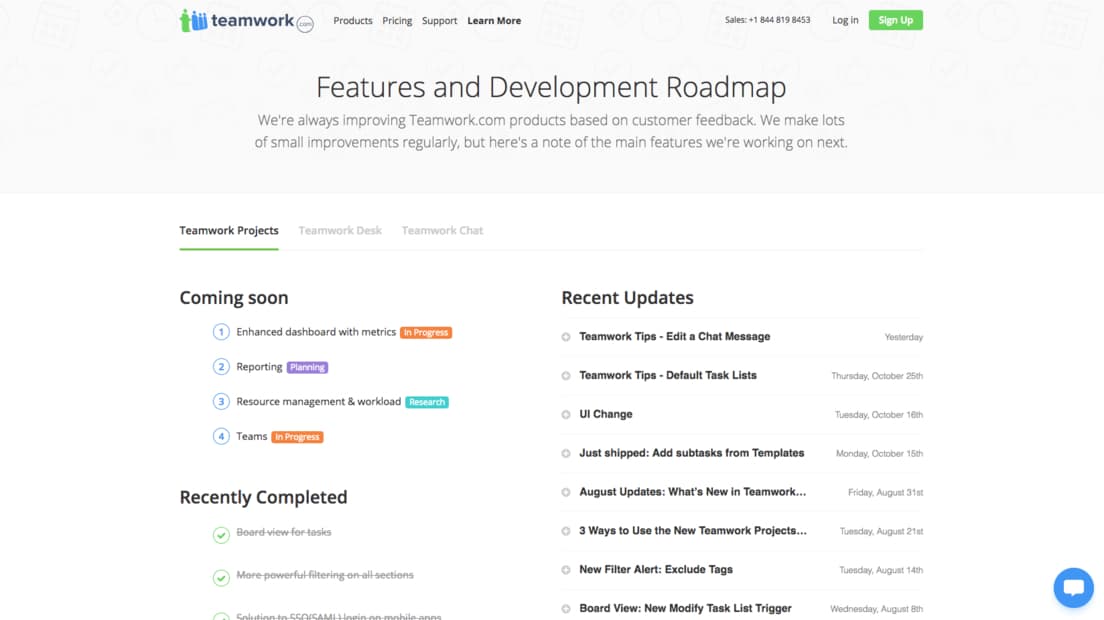The image size is (1104, 620).
Task: Click the number 2 circle beside Reporting
Action: 221,367
